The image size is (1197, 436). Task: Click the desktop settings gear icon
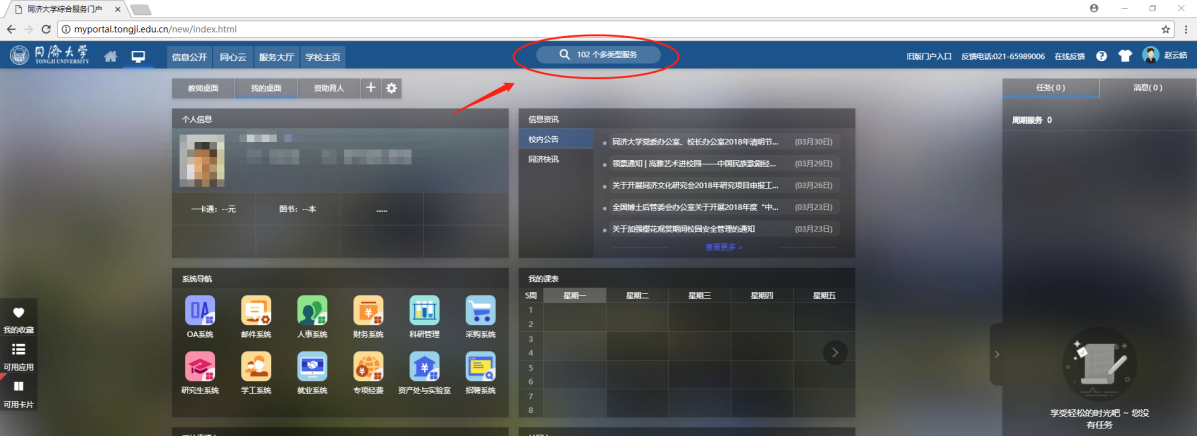tap(391, 88)
